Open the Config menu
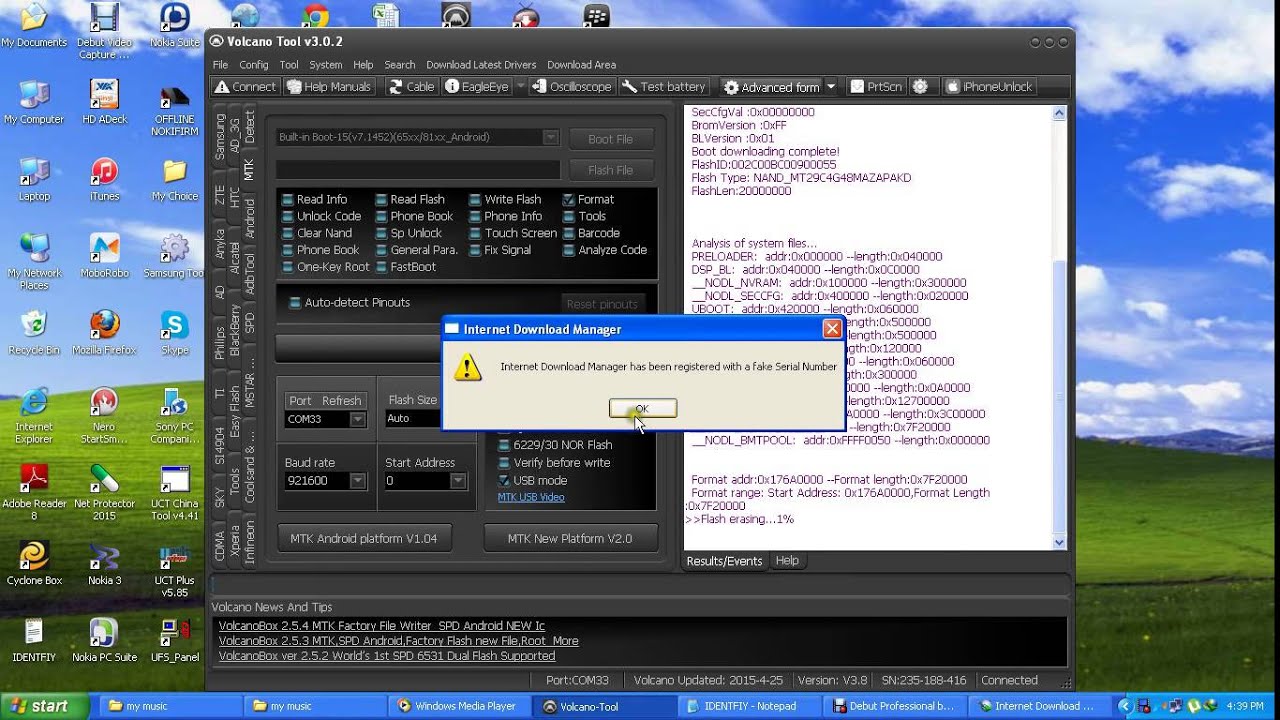The width and height of the screenshot is (1280, 720). (x=253, y=64)
